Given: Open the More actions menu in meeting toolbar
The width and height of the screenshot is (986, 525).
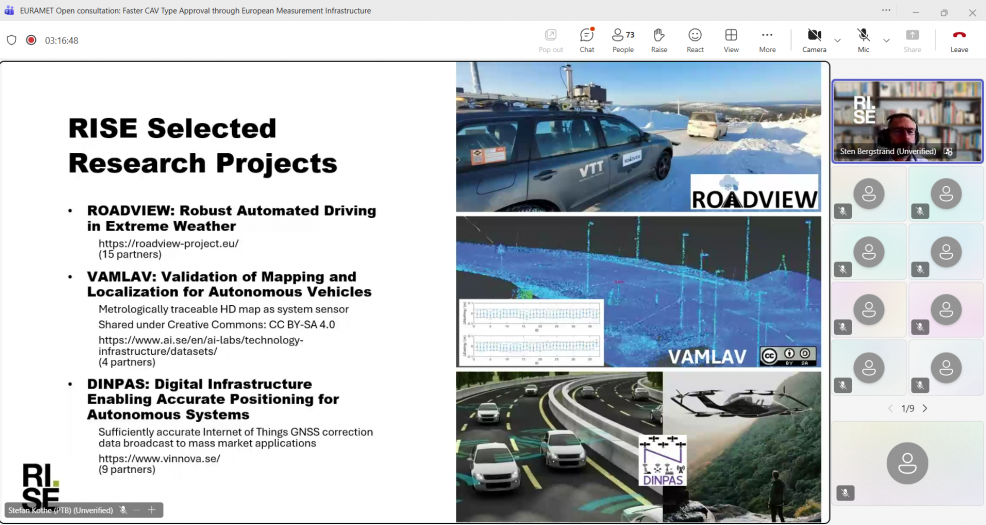Looking at the screenshot, I should 767,40.
